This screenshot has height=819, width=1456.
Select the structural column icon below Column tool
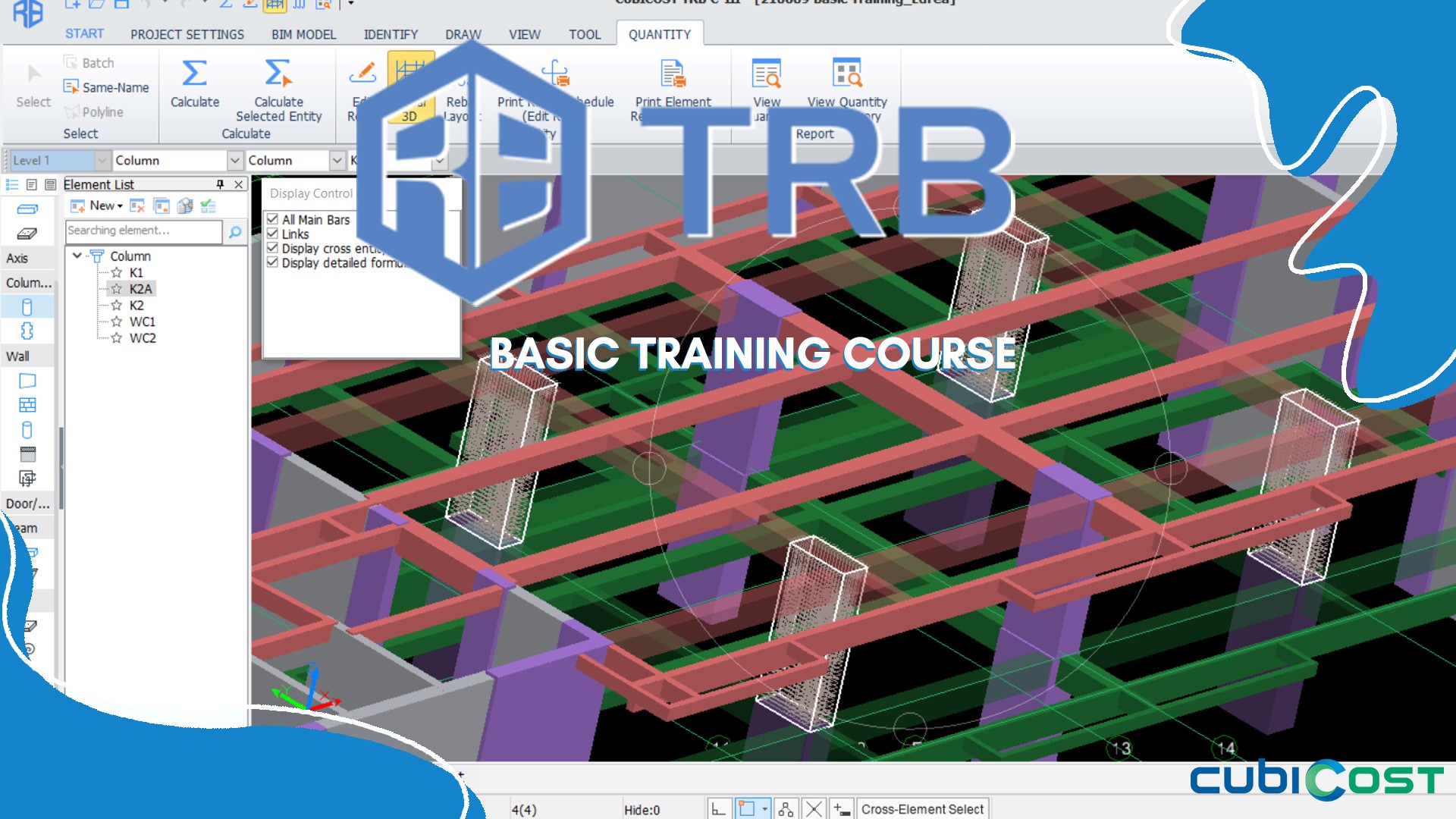(x=27, y=331)
